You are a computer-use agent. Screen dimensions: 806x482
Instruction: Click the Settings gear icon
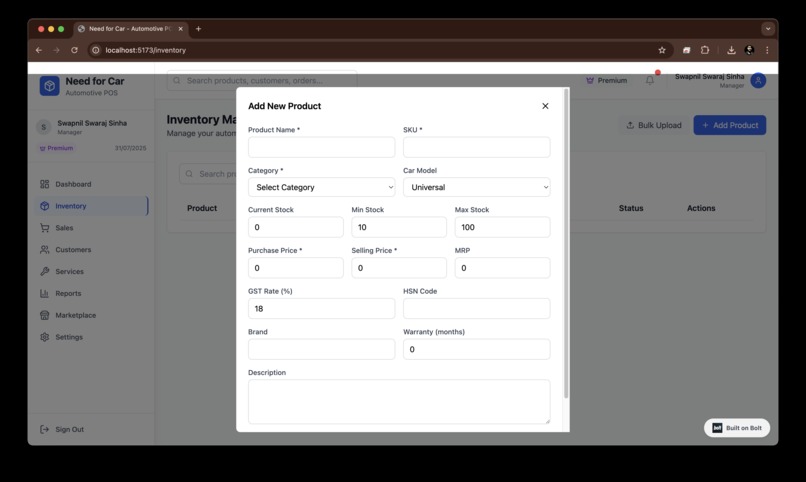tap(45, 337)
